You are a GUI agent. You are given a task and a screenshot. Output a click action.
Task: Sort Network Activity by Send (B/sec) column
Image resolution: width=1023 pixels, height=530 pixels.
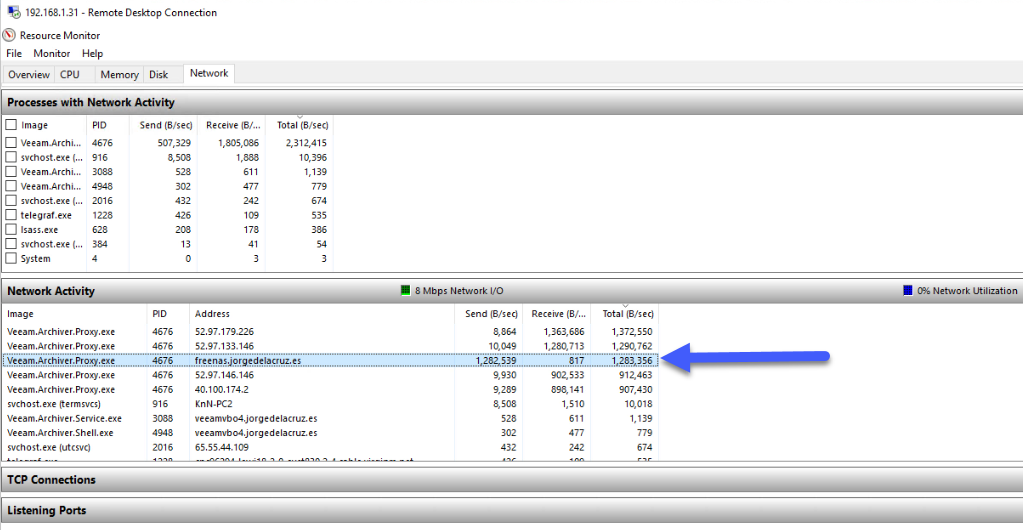(x=489, y=314)
